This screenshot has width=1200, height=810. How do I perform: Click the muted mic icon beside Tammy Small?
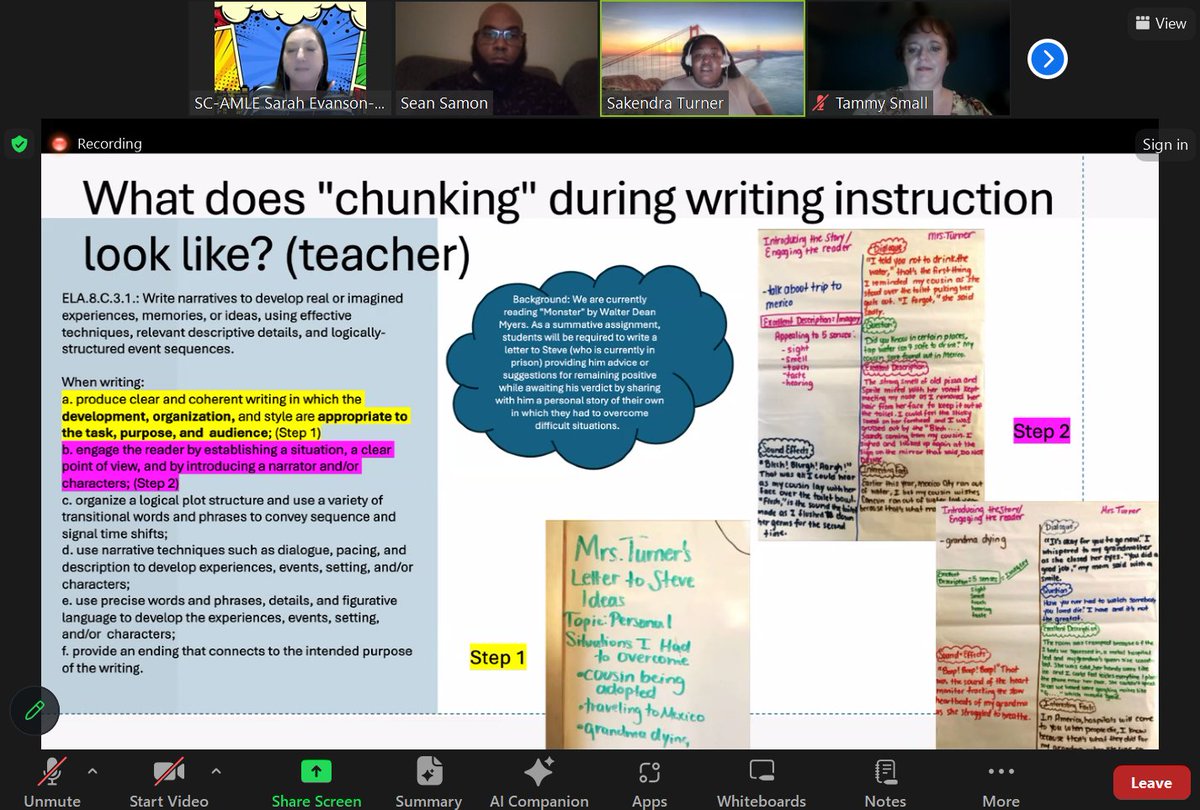coord(822,103)
